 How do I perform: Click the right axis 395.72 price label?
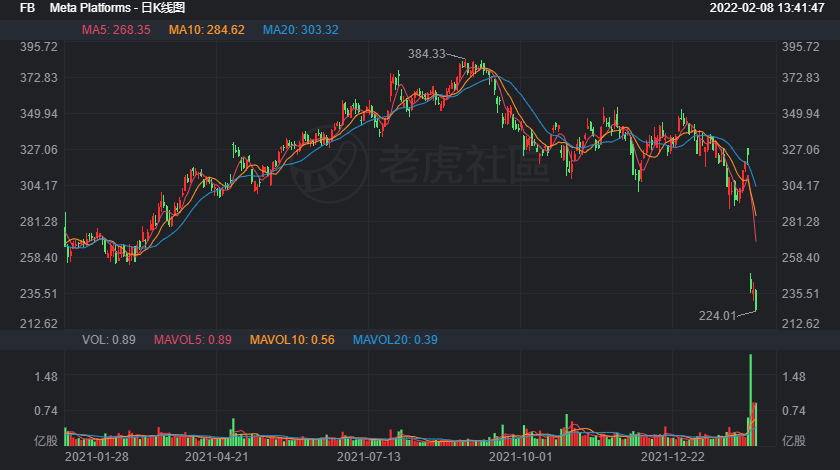(x=800, y=47)
